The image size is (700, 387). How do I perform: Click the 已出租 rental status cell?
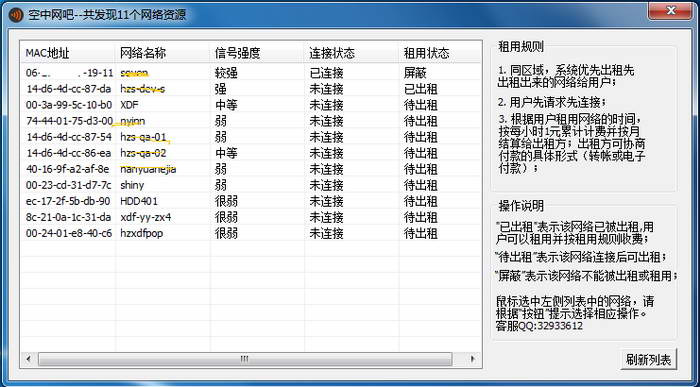421,89
